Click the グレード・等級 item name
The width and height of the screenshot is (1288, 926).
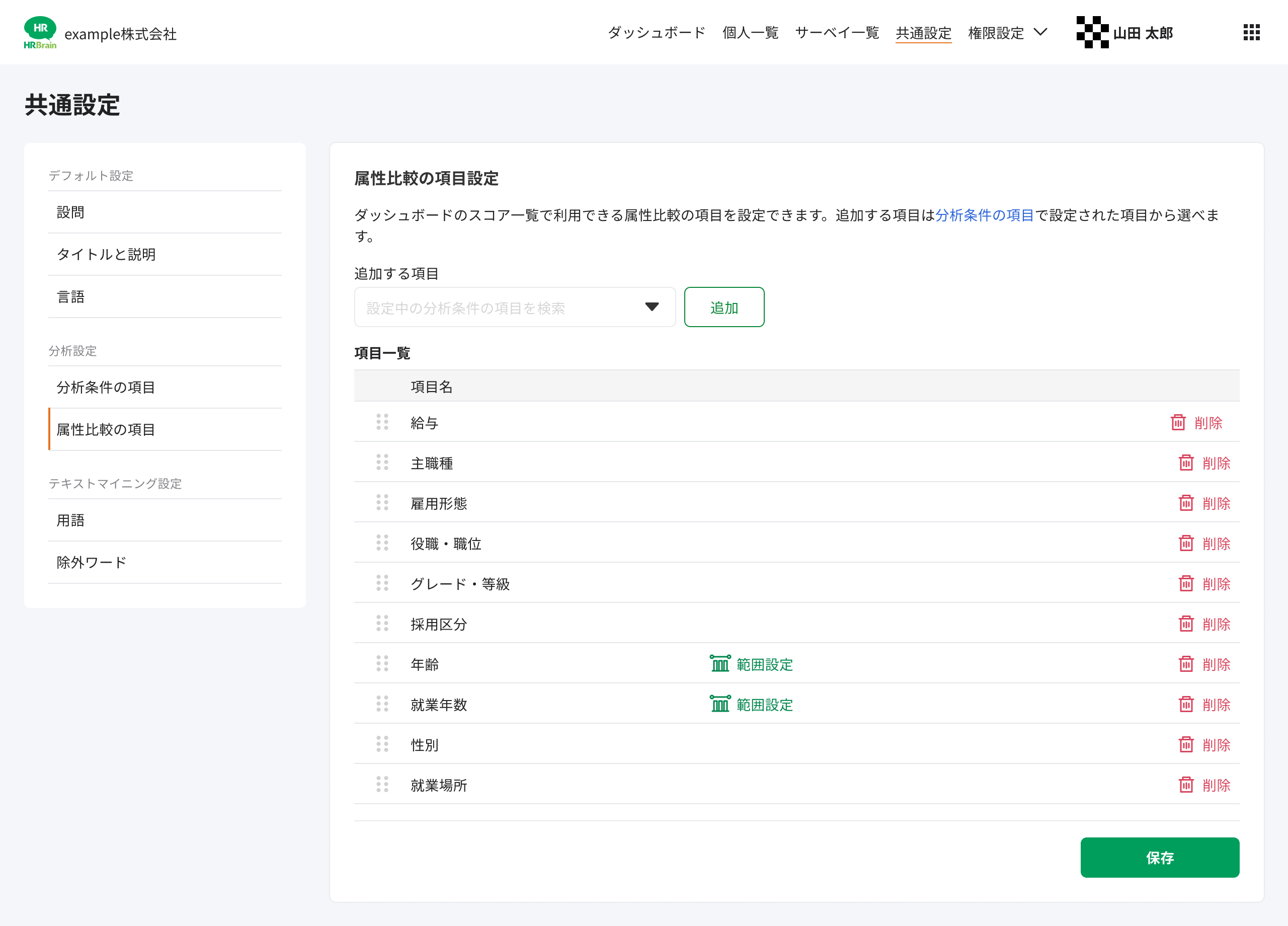point(460,584)
